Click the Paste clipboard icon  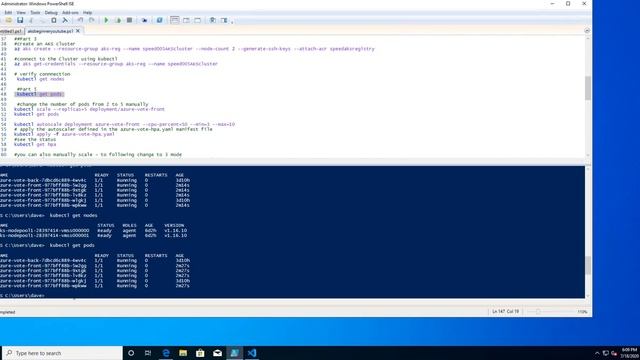(x=53, y=20)
